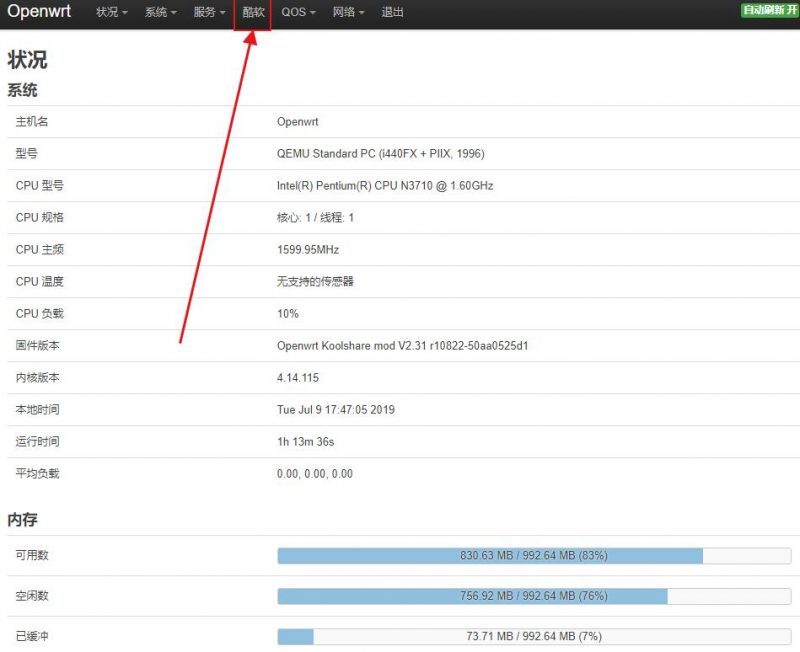Click the CPU 负载 10% value
Screen dimensions: 800x652
(x=288, y=314)
